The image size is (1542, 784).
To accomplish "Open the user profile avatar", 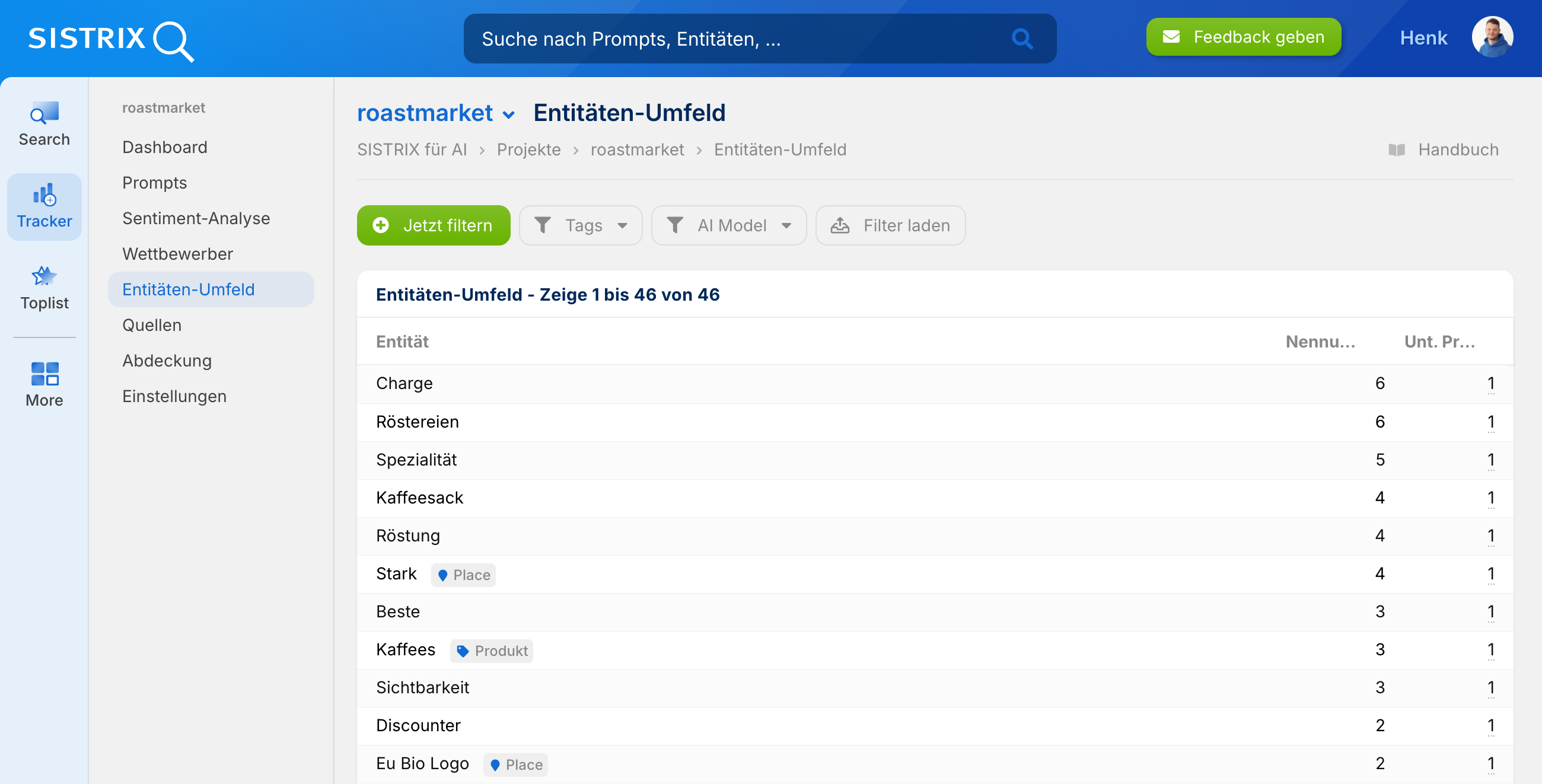I will pos(1492,38).
